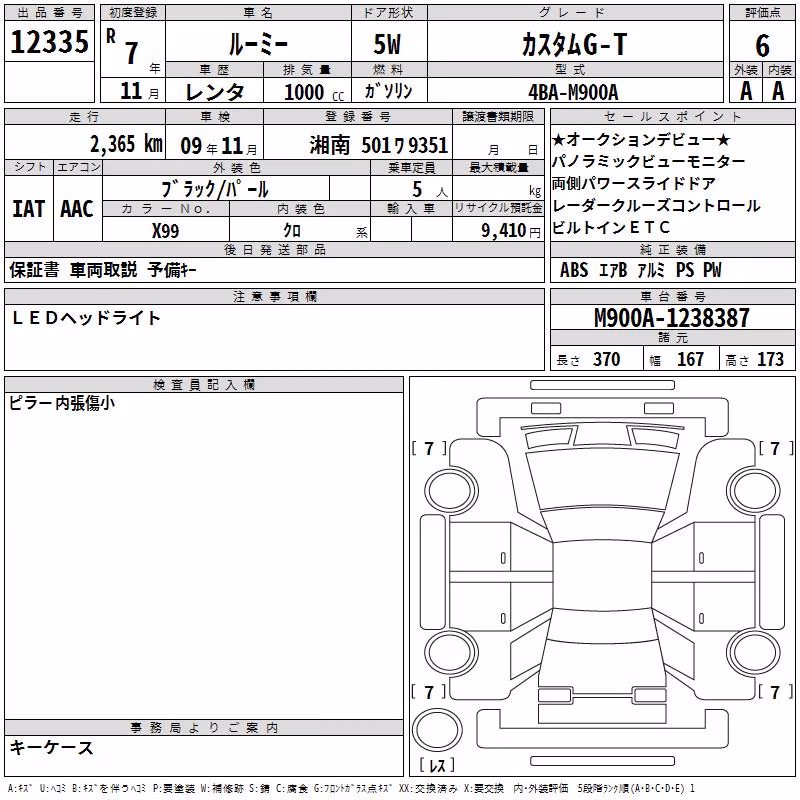Click the width value 167
Screen dimensions: 800x800
pos(690,359)
